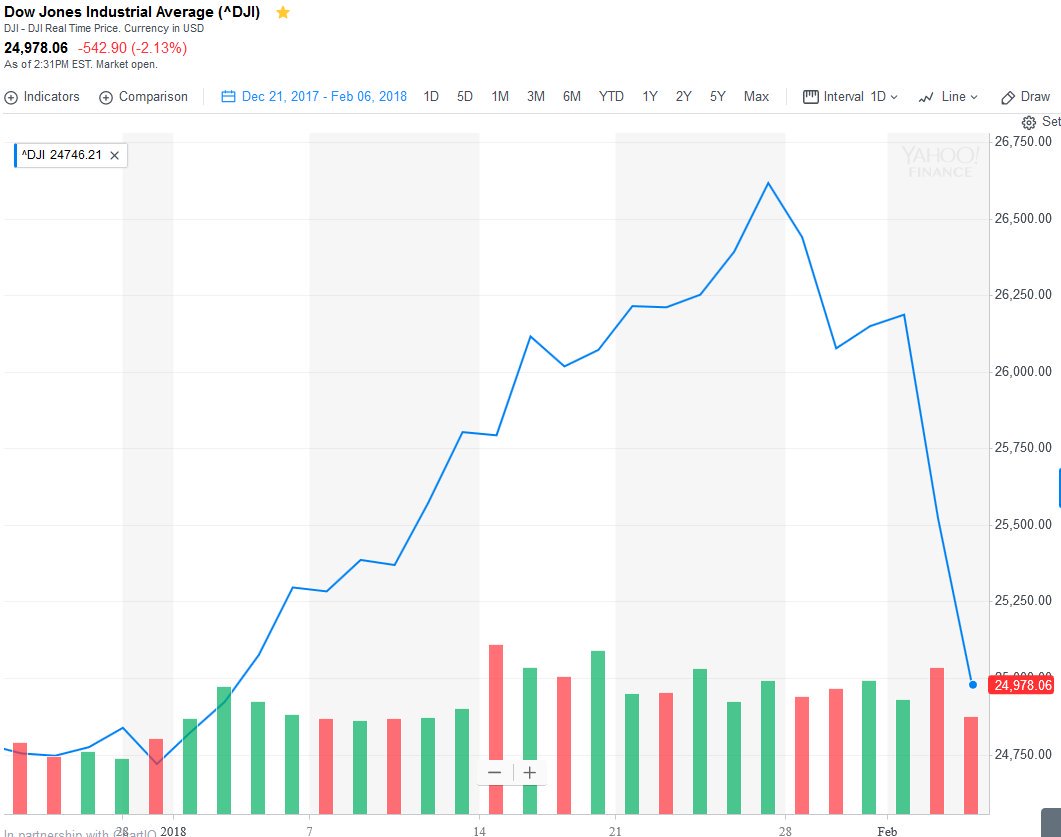The height and width of the screenshot is (837, 1061).
Task: Remove the ^DJI series label
Action: click(114, 156)
